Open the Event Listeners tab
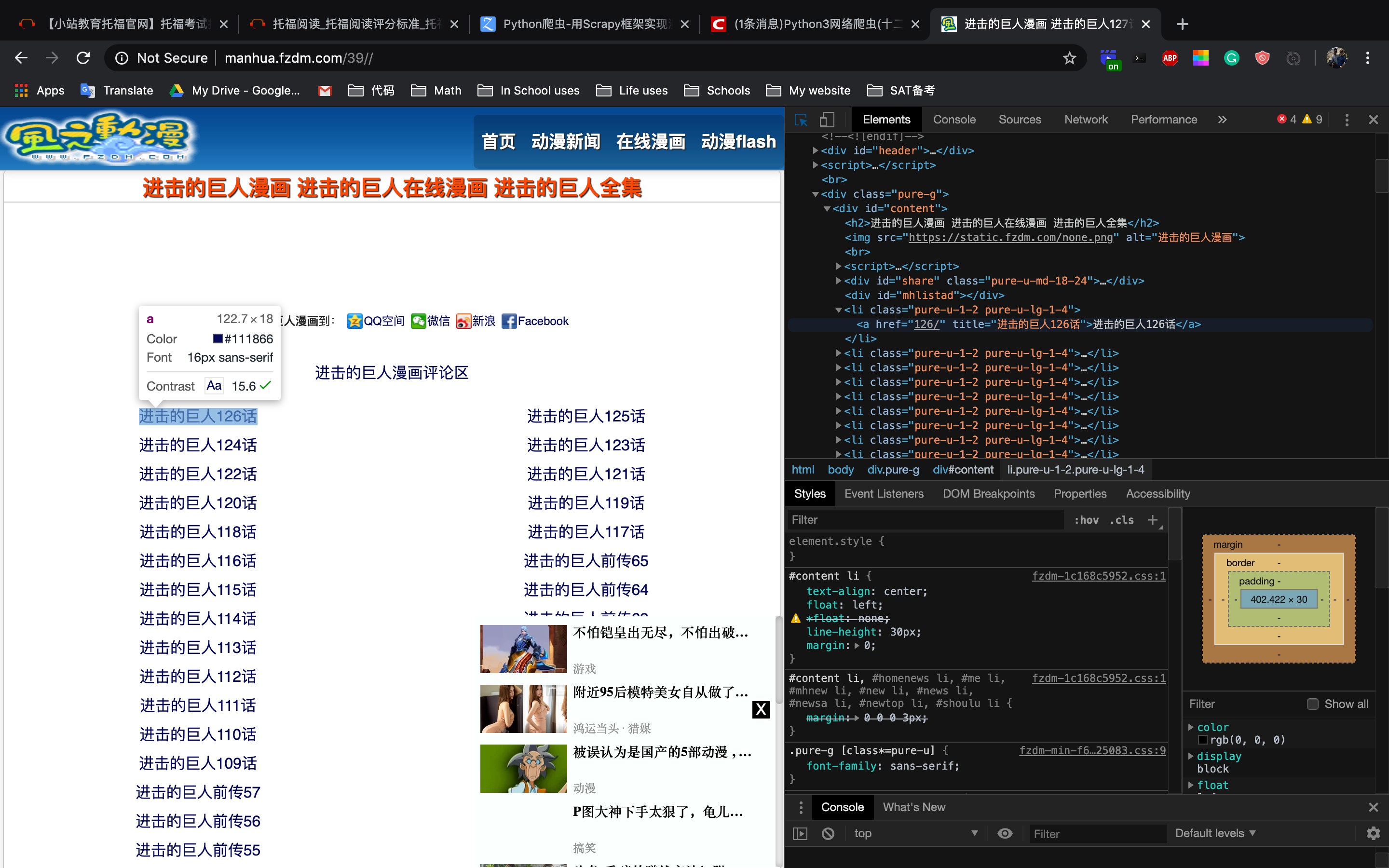The height and width of the screenshot is (868, 1389). point(884,494)
